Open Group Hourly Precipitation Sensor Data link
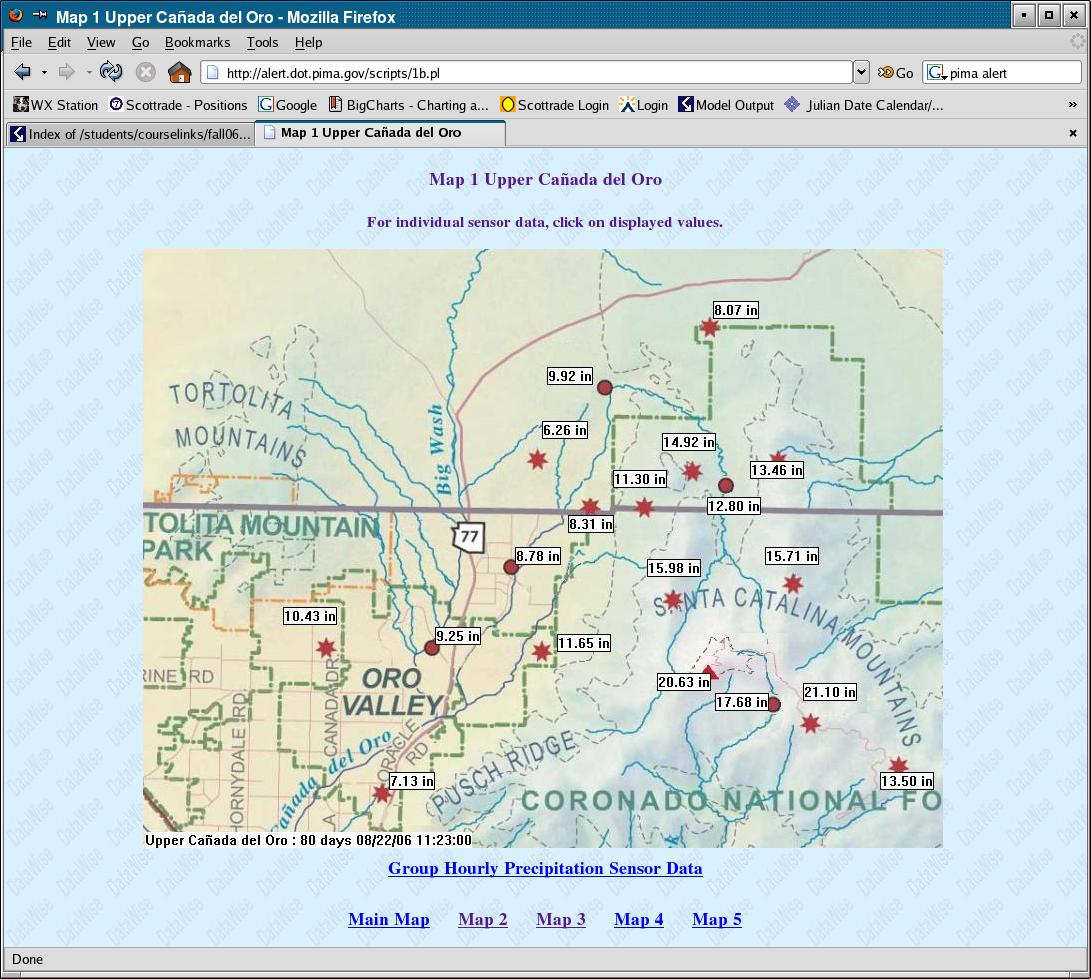The width and height of the screenshot is (1091, 979). coord(545,868)
